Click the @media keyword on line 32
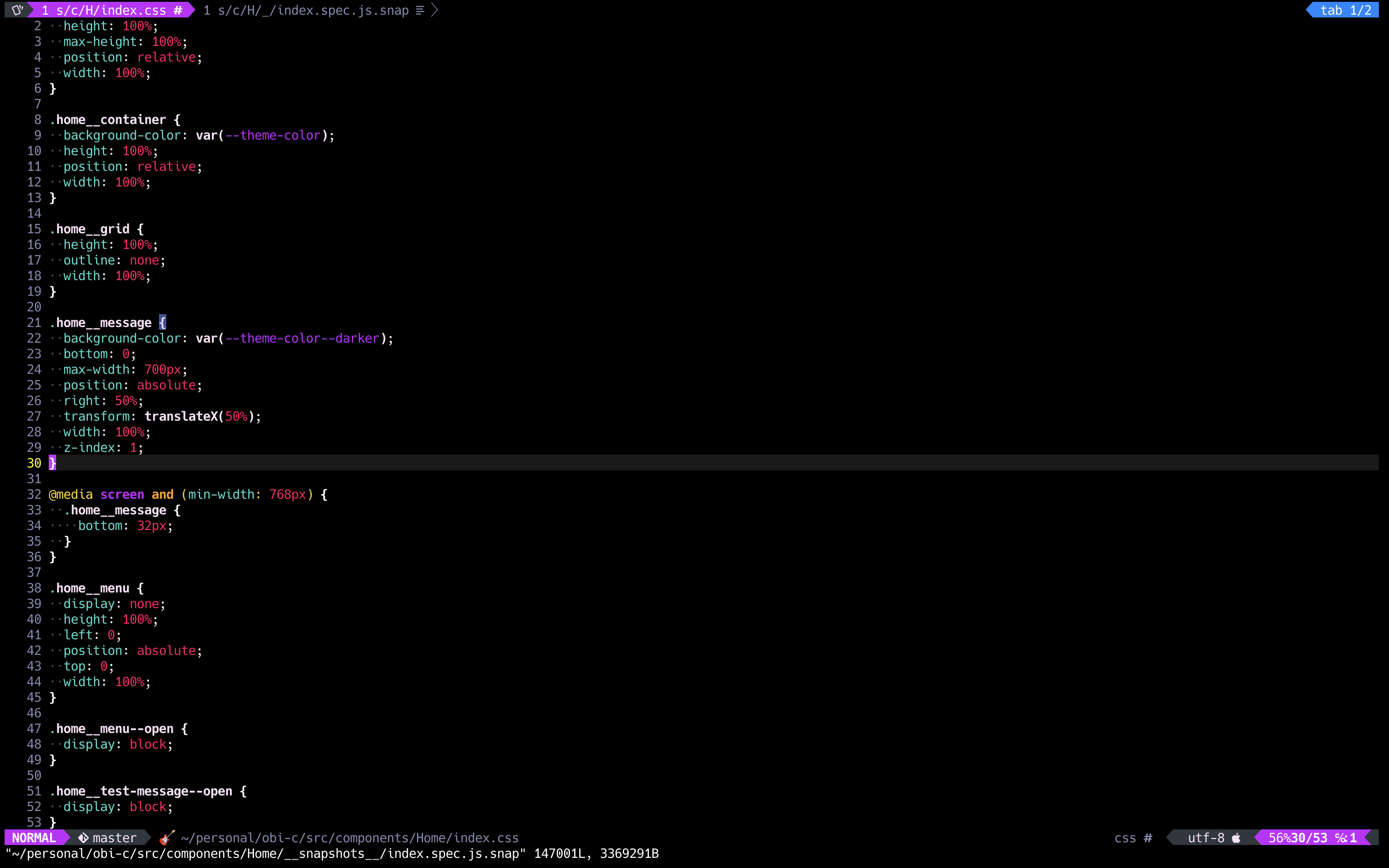Screen dimensions: 1389x868 (x=71, y=494)
